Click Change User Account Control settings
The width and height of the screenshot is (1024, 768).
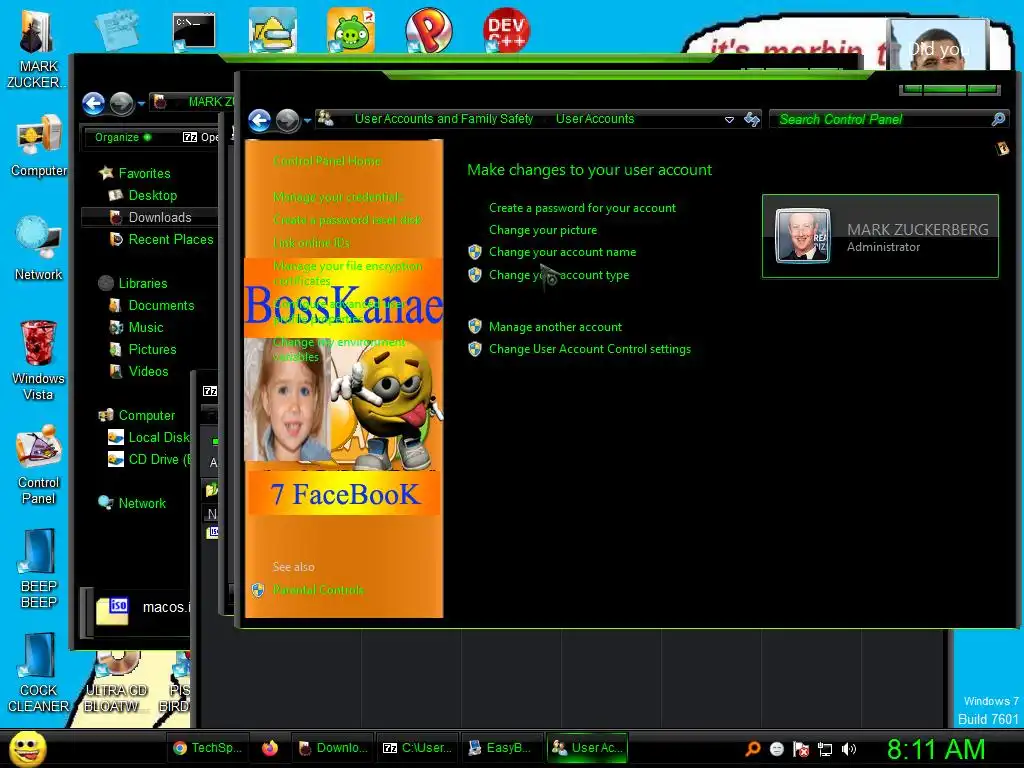tap(590, 349)
